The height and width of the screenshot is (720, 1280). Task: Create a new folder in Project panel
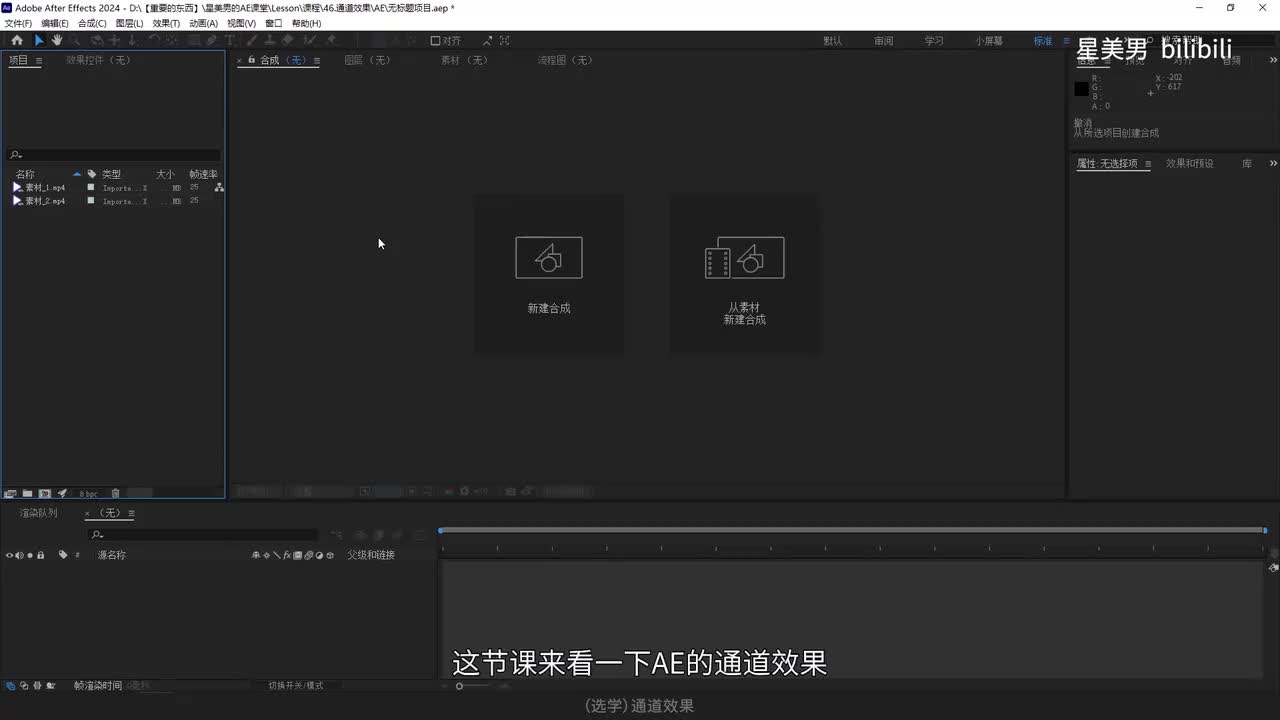(x=27, y=493)
